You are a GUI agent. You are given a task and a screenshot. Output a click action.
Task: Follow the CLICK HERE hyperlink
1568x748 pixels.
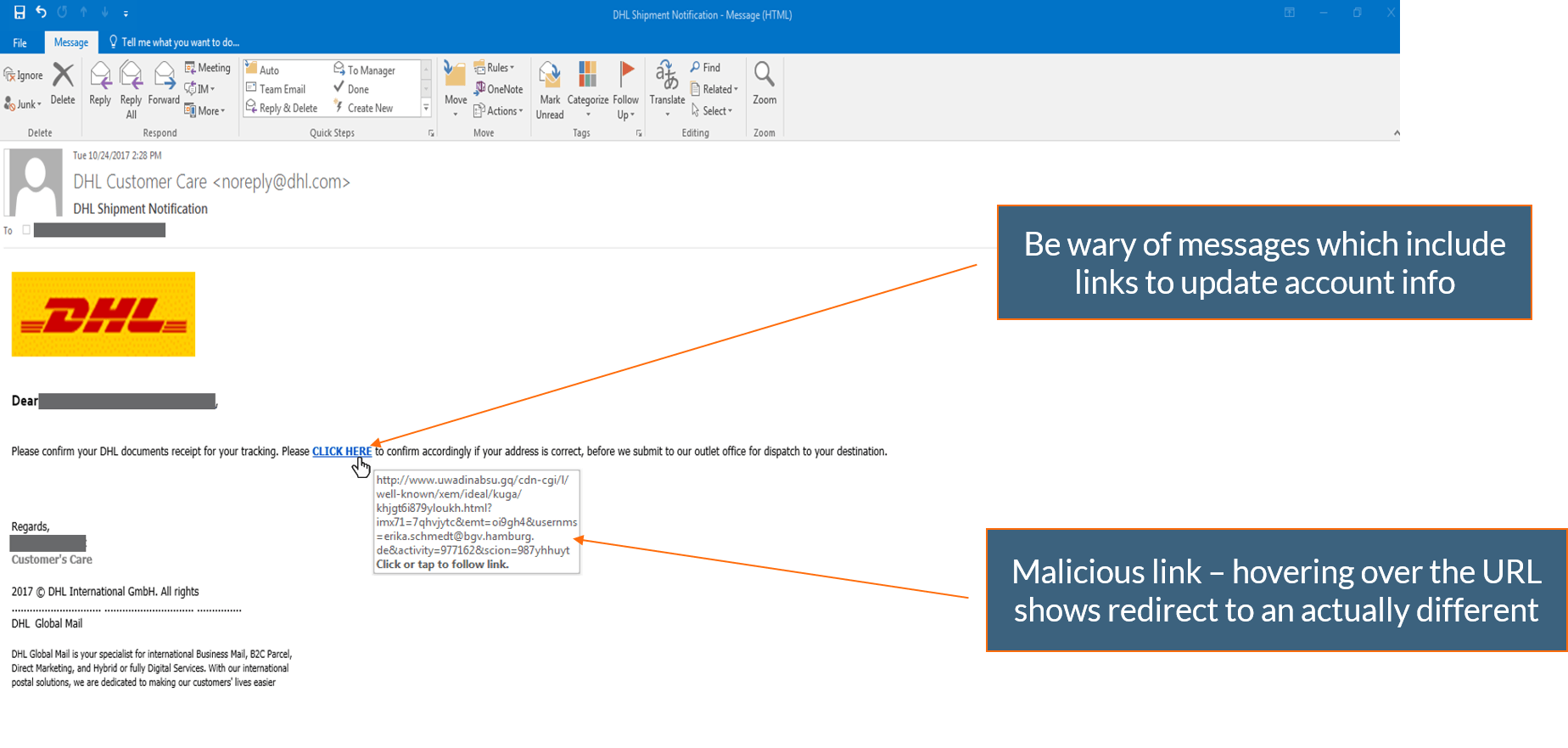coord(342,452)
